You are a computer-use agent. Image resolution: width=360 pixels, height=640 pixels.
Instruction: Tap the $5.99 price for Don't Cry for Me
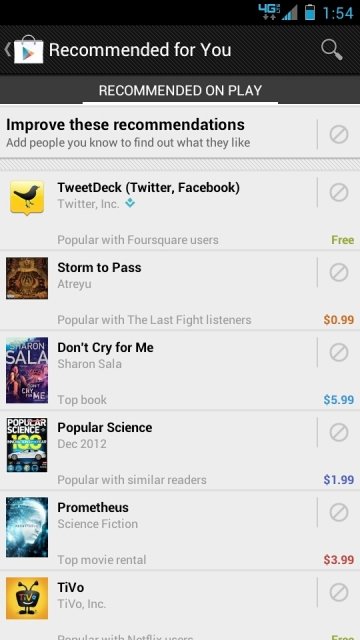tap(339, 400)
